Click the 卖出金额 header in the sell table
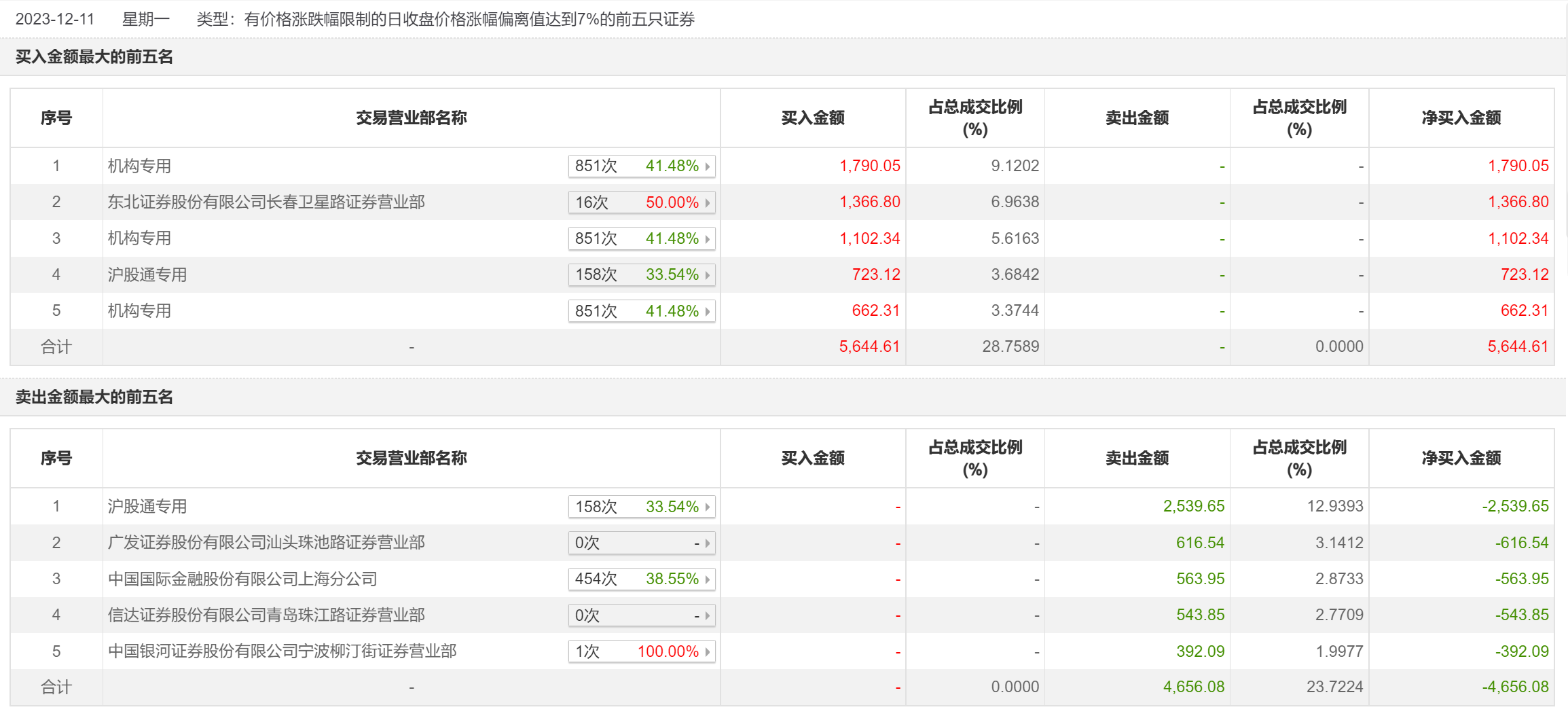This screenshot has height=718, width=1568. point(1137,458)
